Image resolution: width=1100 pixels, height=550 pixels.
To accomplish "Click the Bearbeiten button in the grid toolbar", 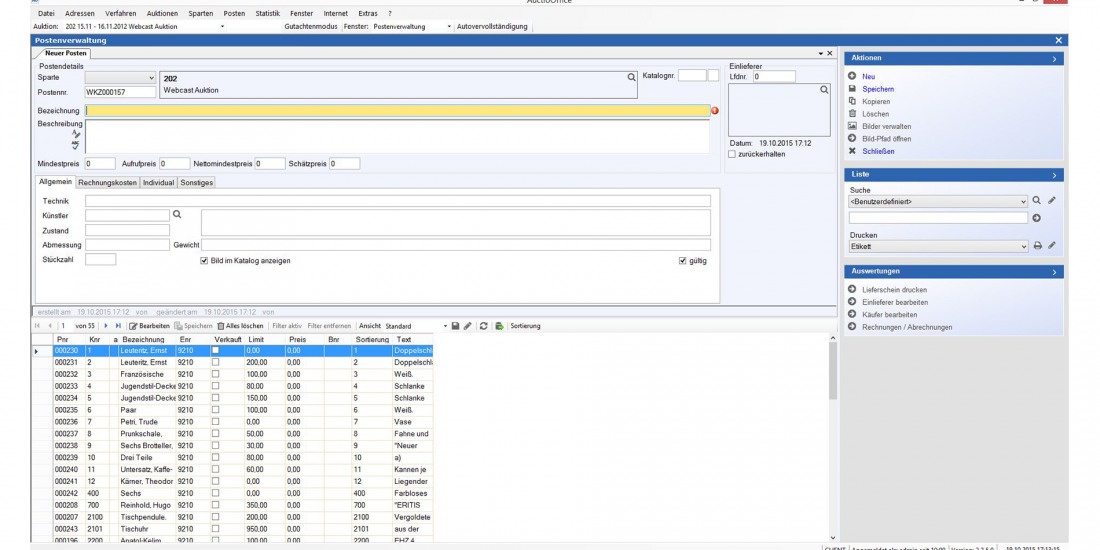I will (x=149, y=326).
